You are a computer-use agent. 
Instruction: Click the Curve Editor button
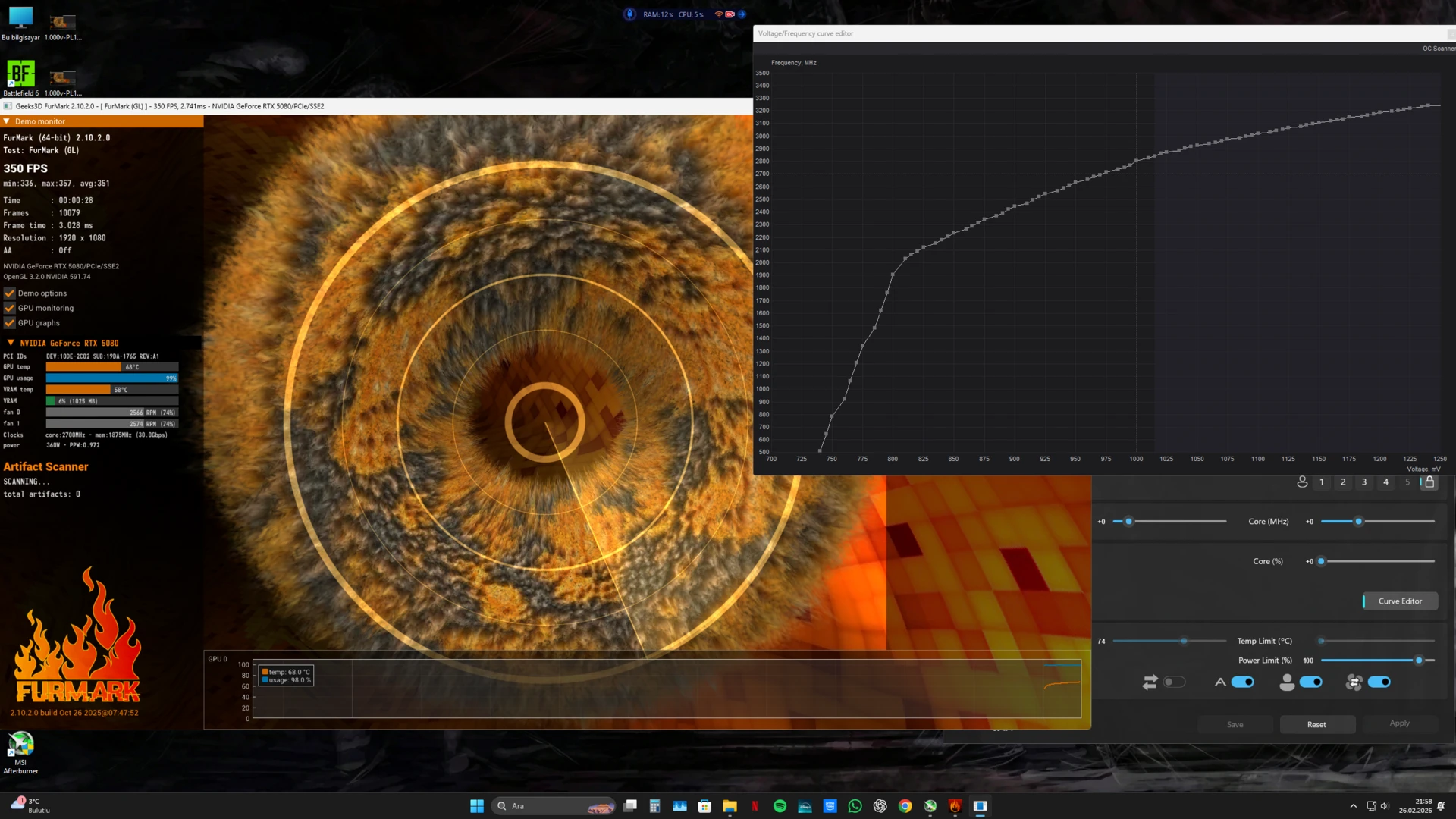pyautogui.click(x=1400, y=601)
